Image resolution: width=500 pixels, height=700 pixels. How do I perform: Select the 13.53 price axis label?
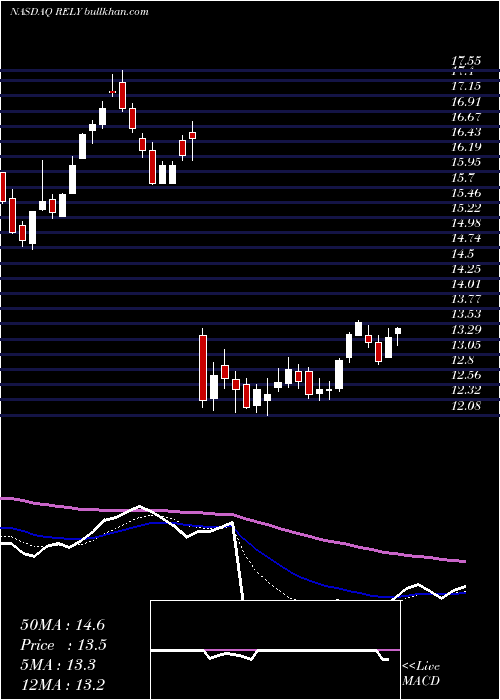point(466,314)
